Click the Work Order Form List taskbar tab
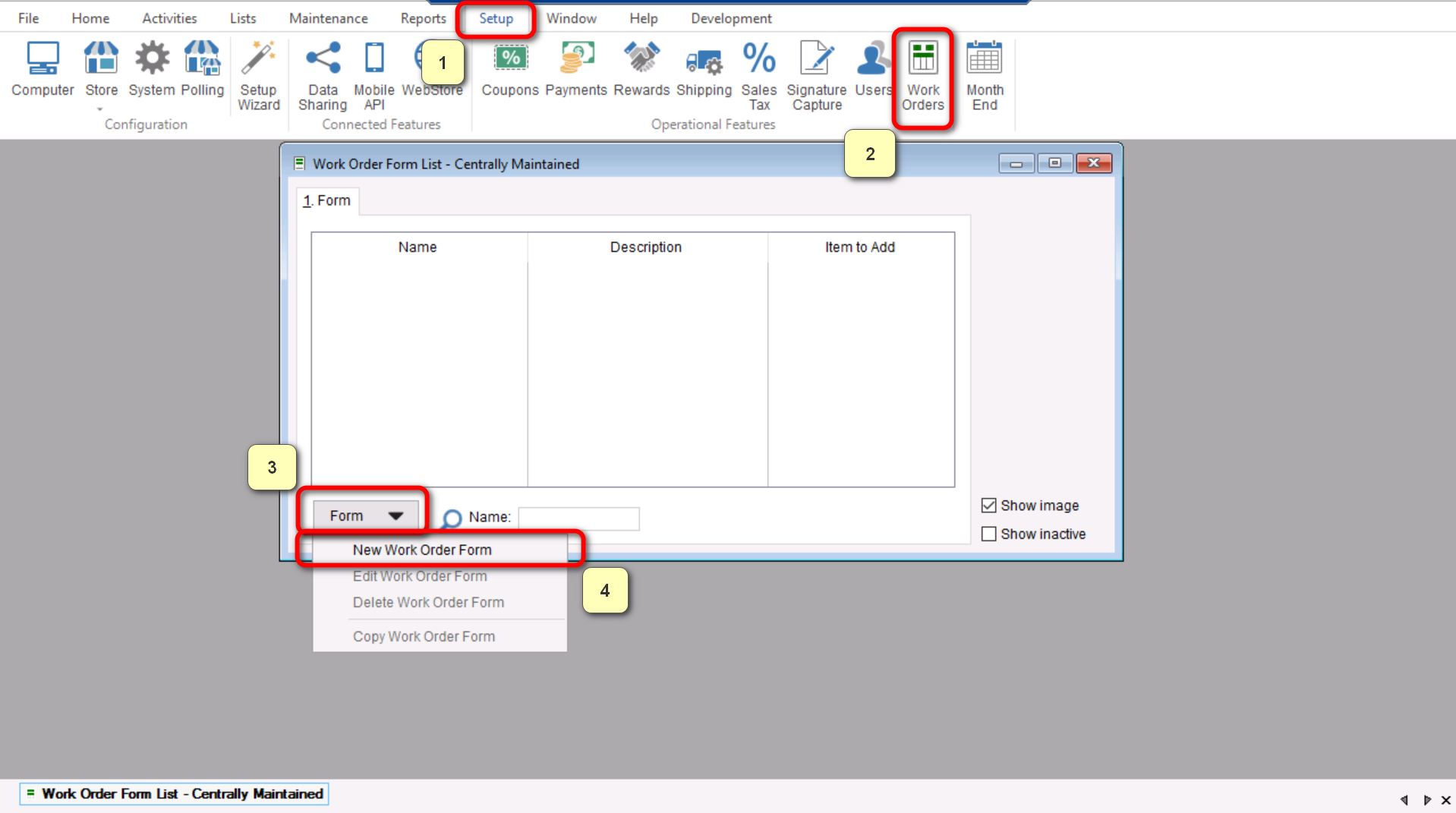Viewport: 1456px width, 813px height. point(175,794)
